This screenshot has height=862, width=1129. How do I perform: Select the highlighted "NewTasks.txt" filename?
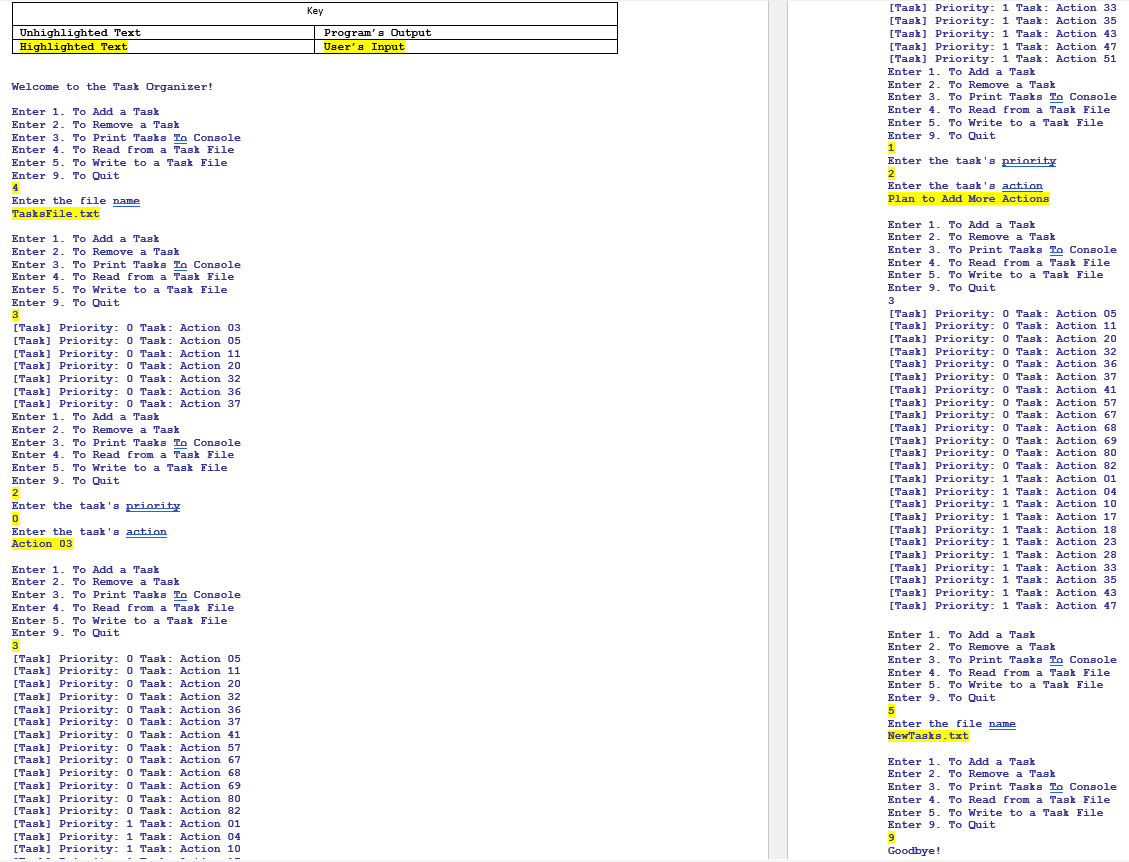tap(927, 735)
